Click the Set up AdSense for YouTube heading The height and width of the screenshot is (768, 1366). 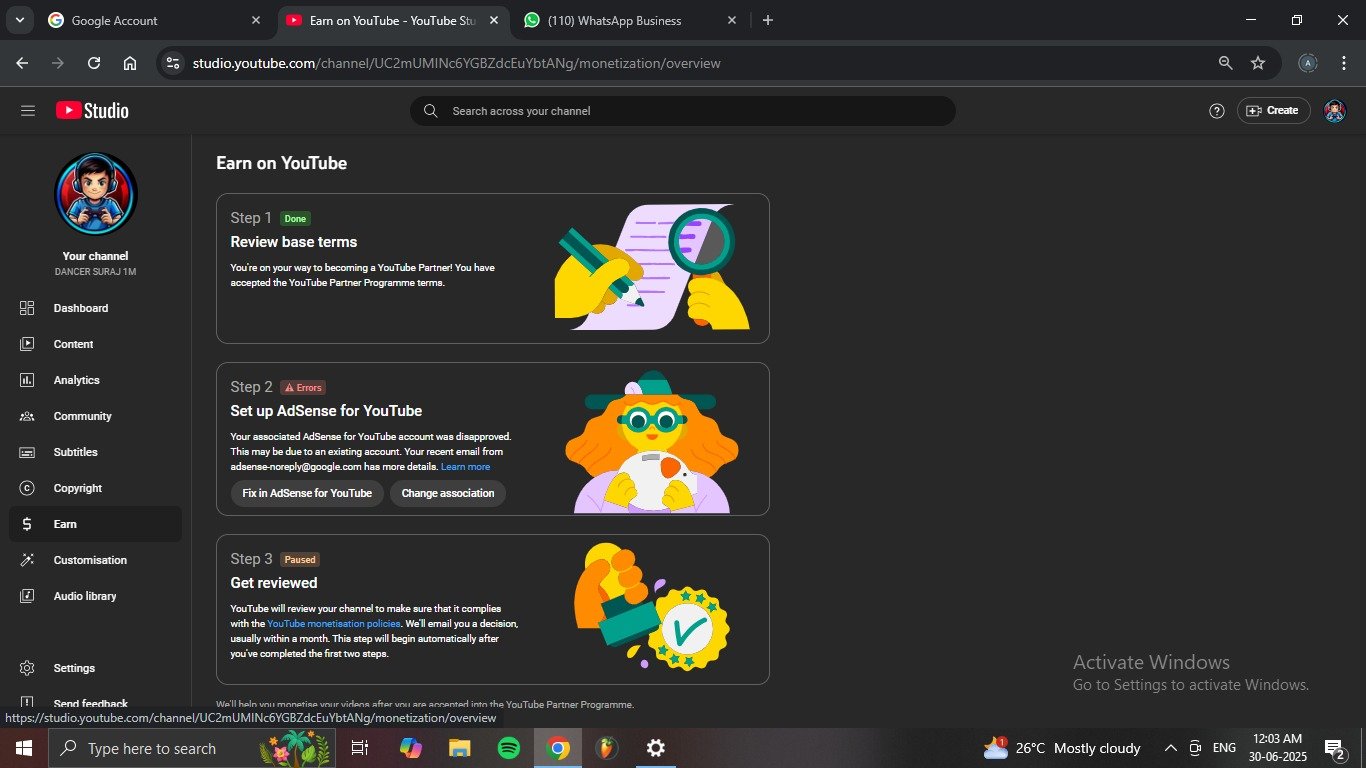click(x=326, y=411)
